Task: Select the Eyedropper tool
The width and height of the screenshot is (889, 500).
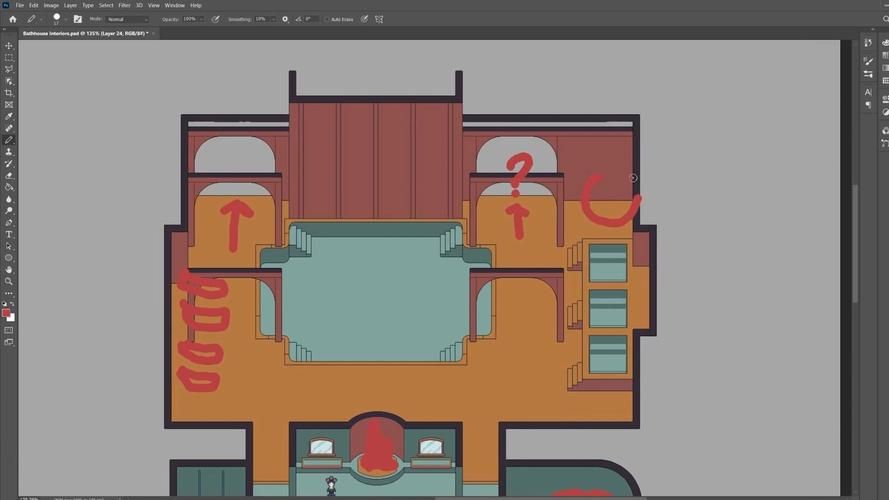Action: click(x=9, y=116)
